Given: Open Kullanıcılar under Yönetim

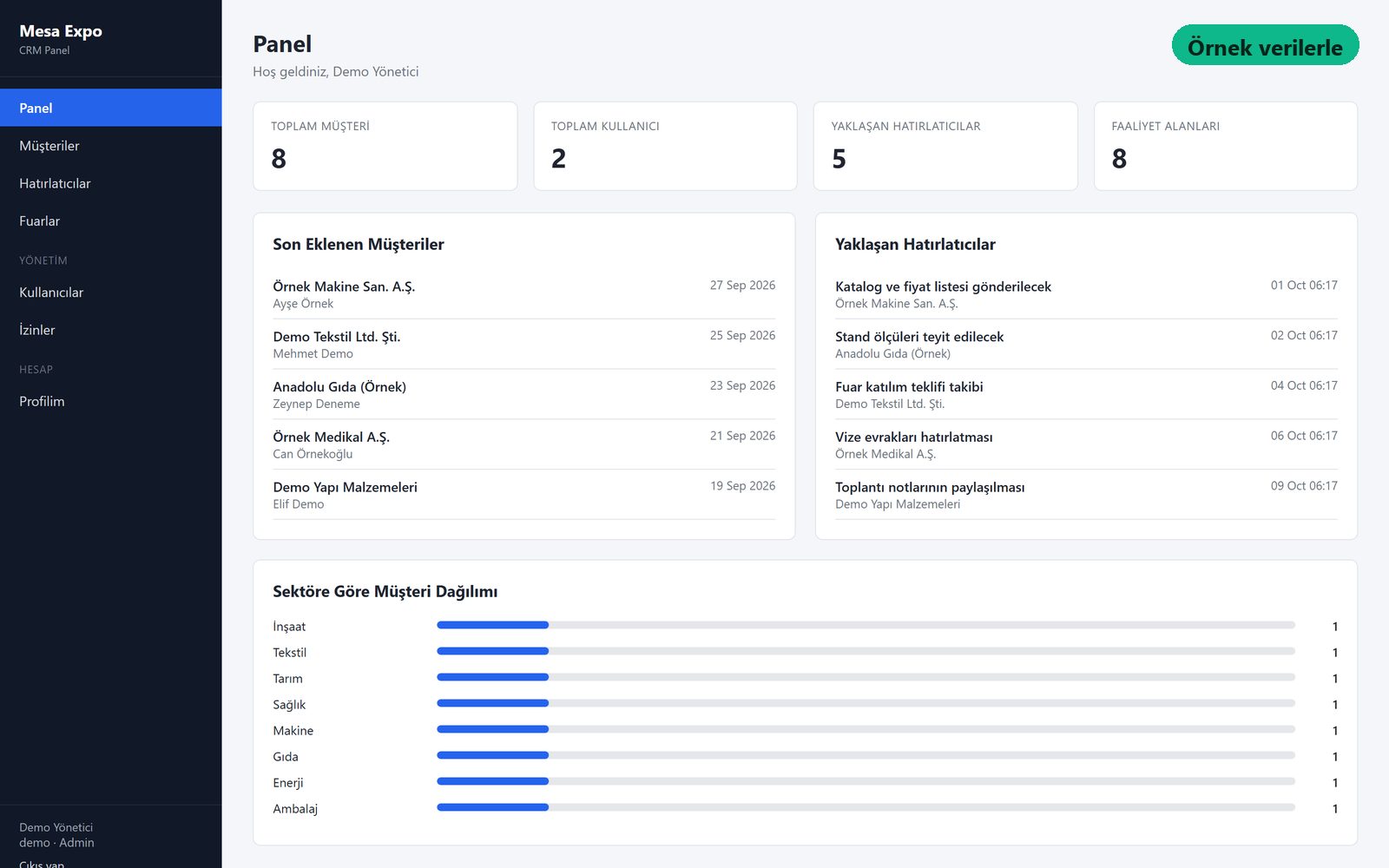Looking at the screenshot, I should tap(110, 293).
